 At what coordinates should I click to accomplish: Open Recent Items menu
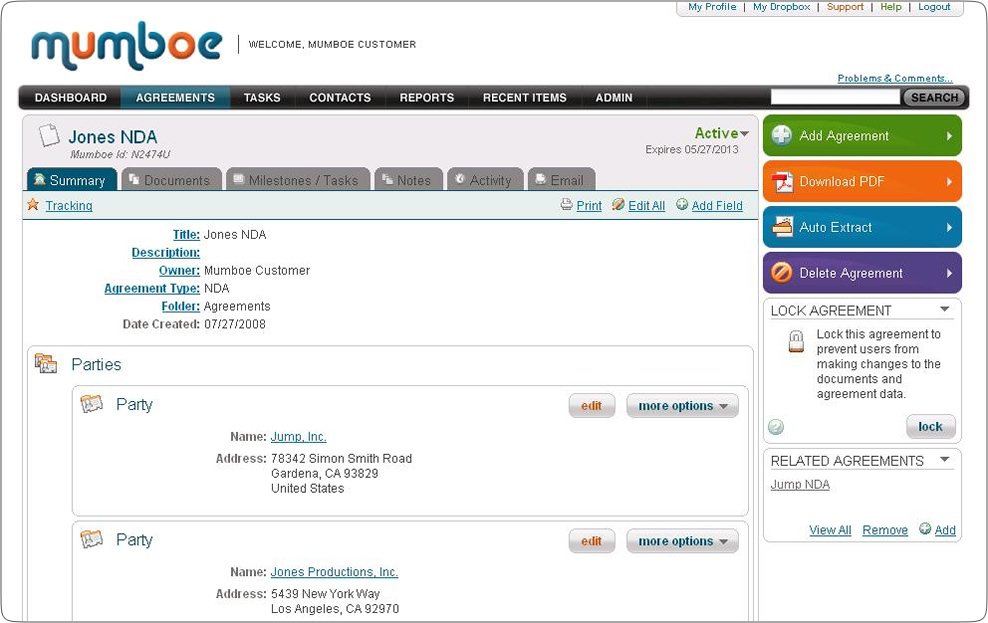[524, 98]
